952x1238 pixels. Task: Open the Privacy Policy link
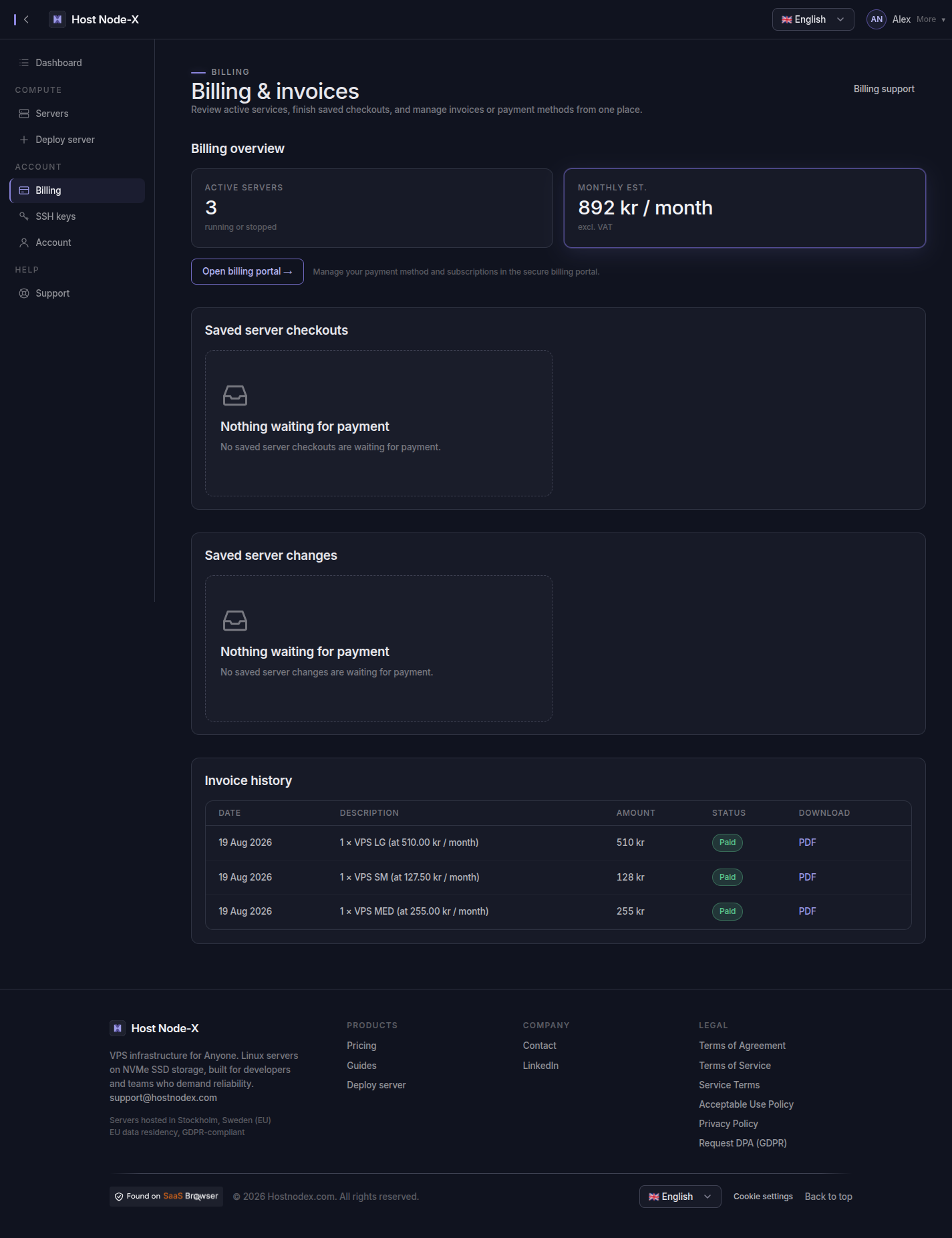[x=728, y=1124]
